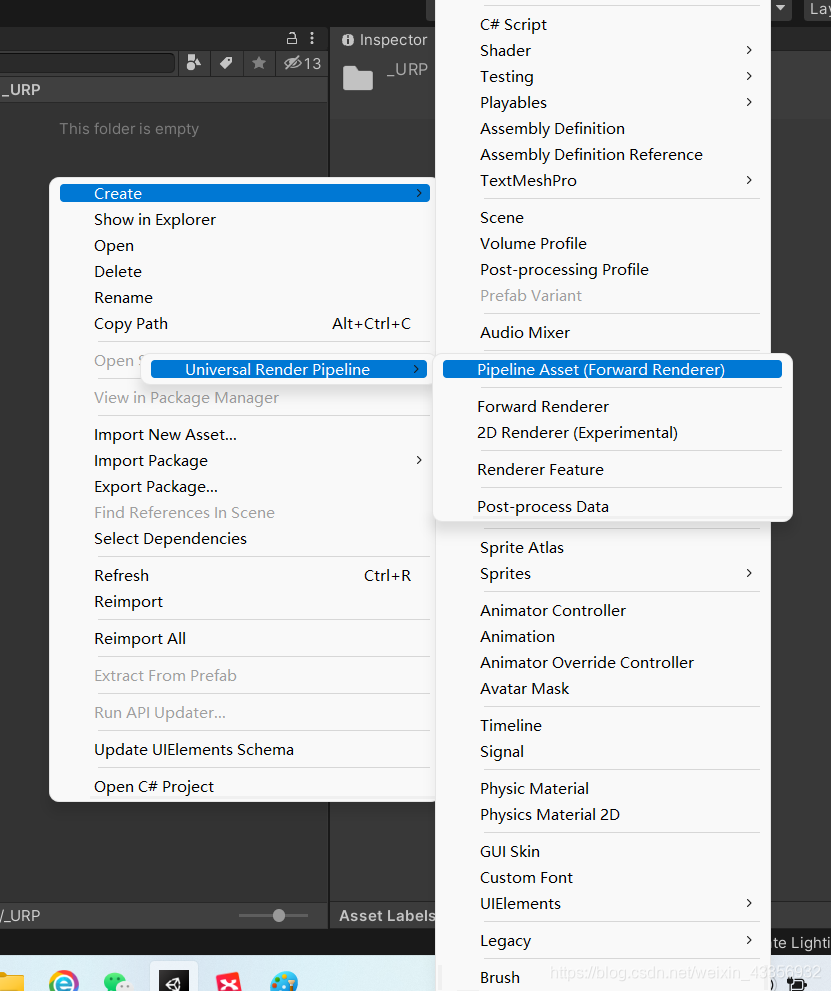Choose Volume Profile

coord(604,243)
